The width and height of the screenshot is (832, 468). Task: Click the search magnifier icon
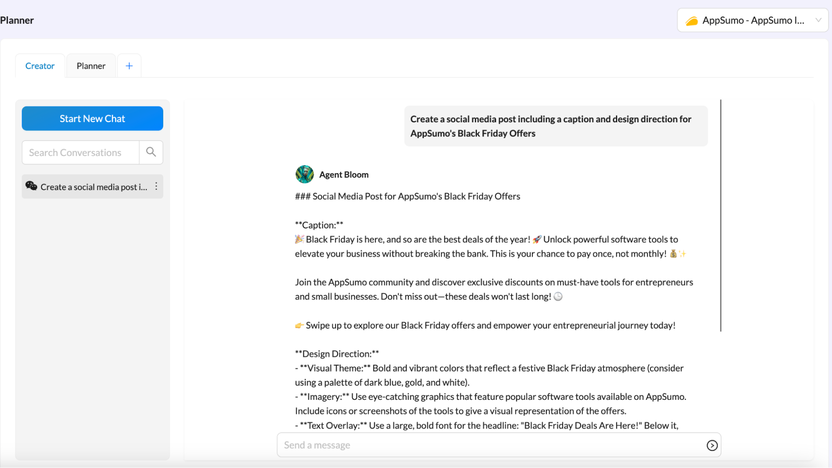(x=151, y=152)
